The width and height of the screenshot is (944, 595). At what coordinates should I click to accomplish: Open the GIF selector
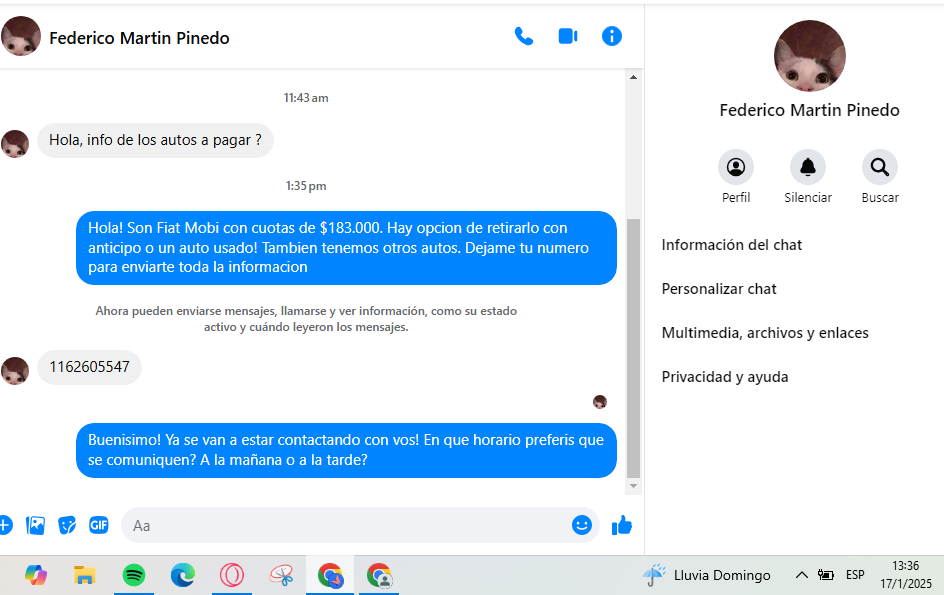[98, 525]
